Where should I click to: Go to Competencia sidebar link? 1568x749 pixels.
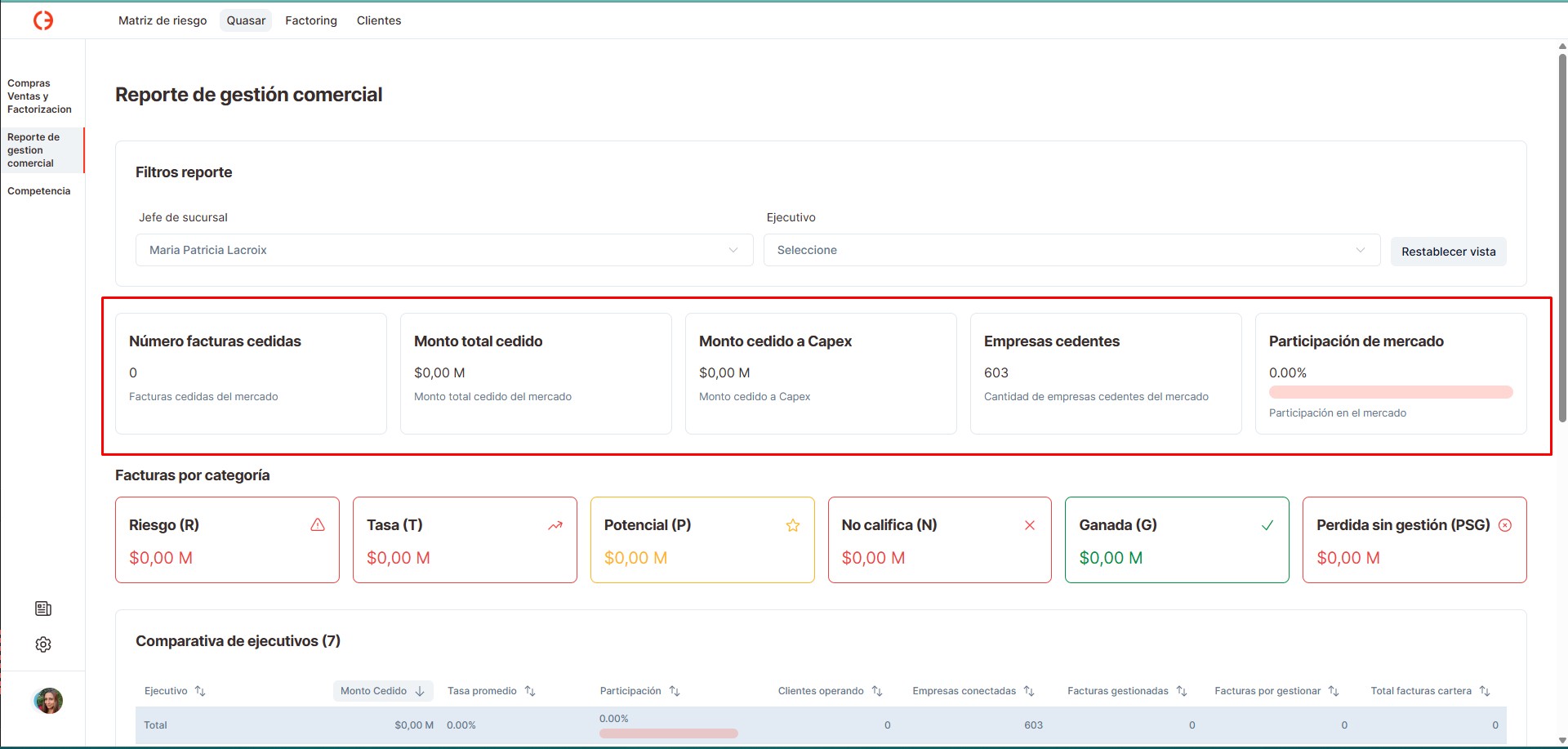click(x=39, y=191)
